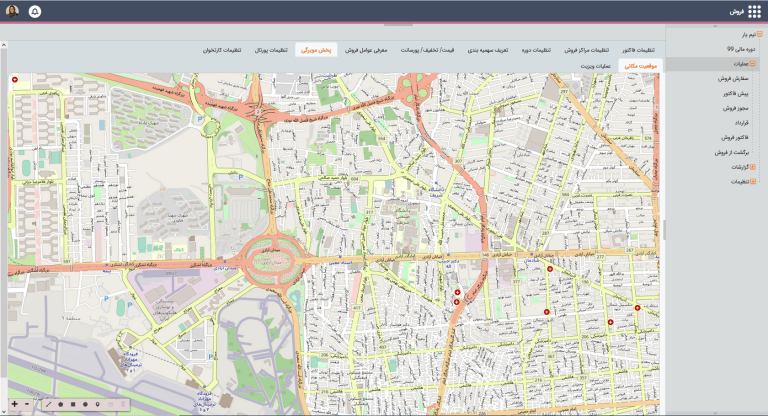This screenshot has height=416, width=768.
Task: Select the draw polyline tool
Action: coord(48,405)
